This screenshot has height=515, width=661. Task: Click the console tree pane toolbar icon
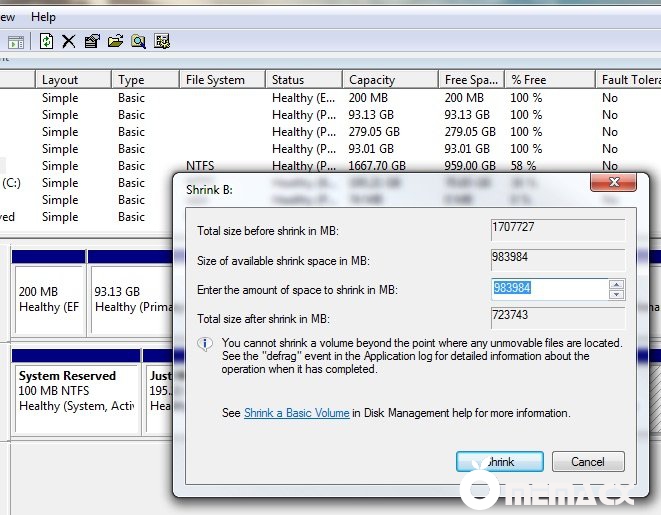coord(15,42)
